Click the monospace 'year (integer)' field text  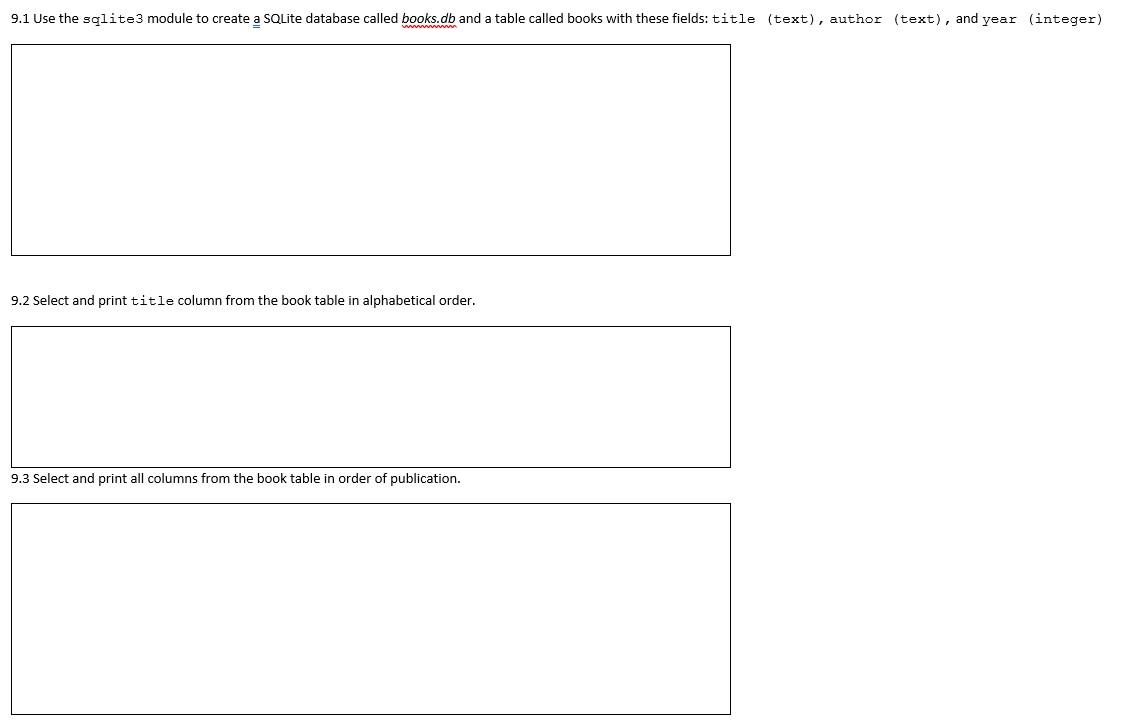tap(1042, 19)
